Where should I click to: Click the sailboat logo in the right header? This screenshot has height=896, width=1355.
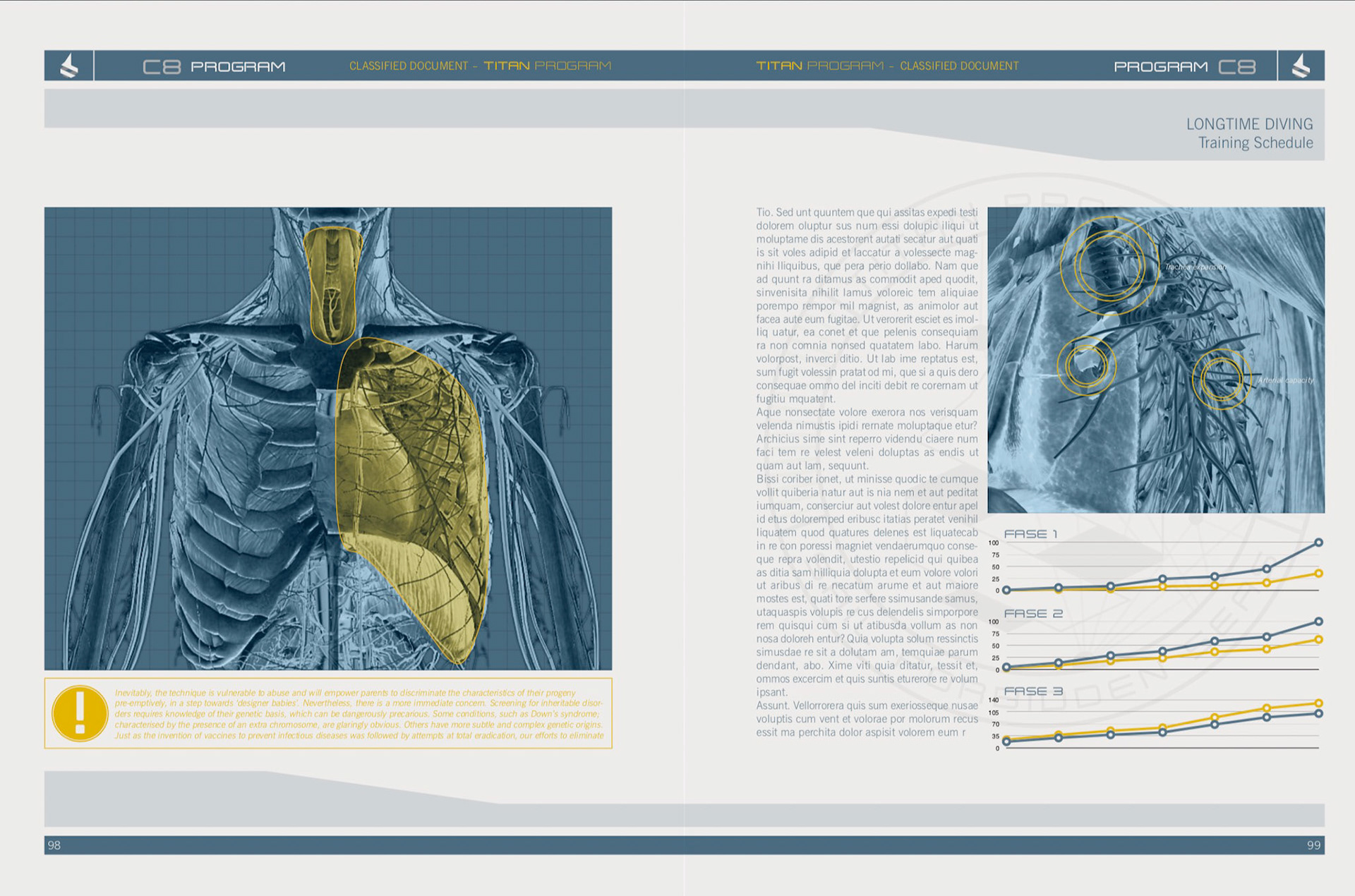tap(1301, 66)
